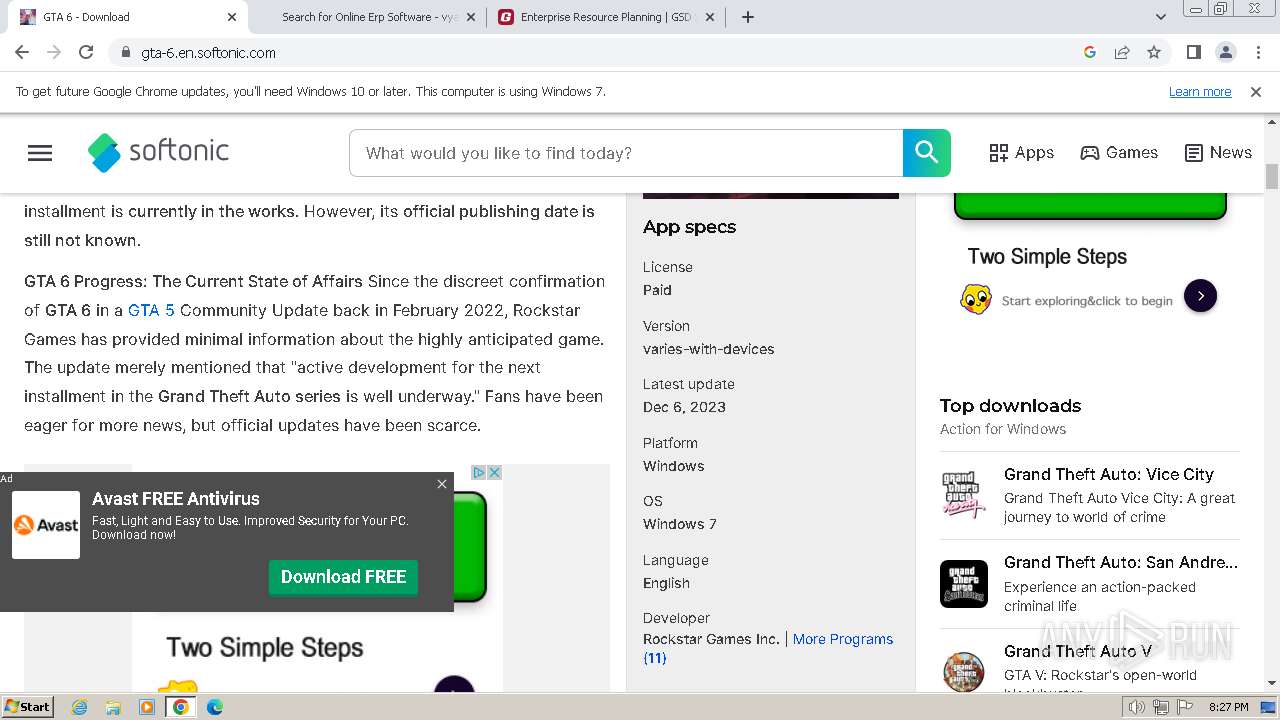Click the volume speaker tray icon
Screen dimensions: 1280x720
[x=1136, y=707]
